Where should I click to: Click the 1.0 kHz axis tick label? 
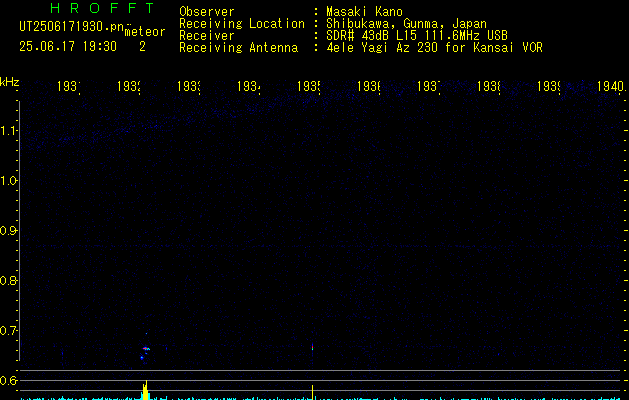(8, 181)
